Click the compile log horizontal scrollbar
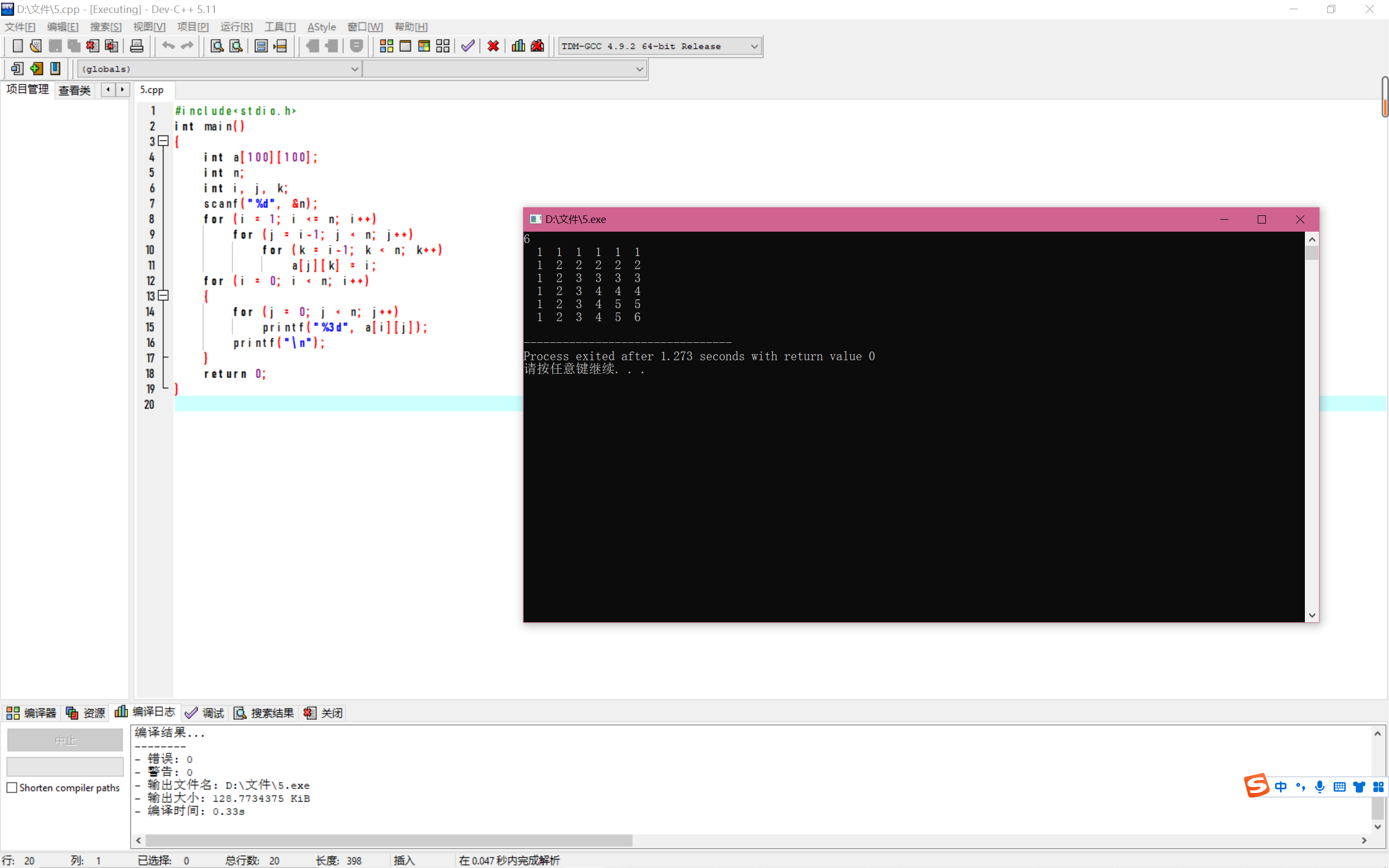The height and width of the screenshot is (868, 1389). coord(388,840)
